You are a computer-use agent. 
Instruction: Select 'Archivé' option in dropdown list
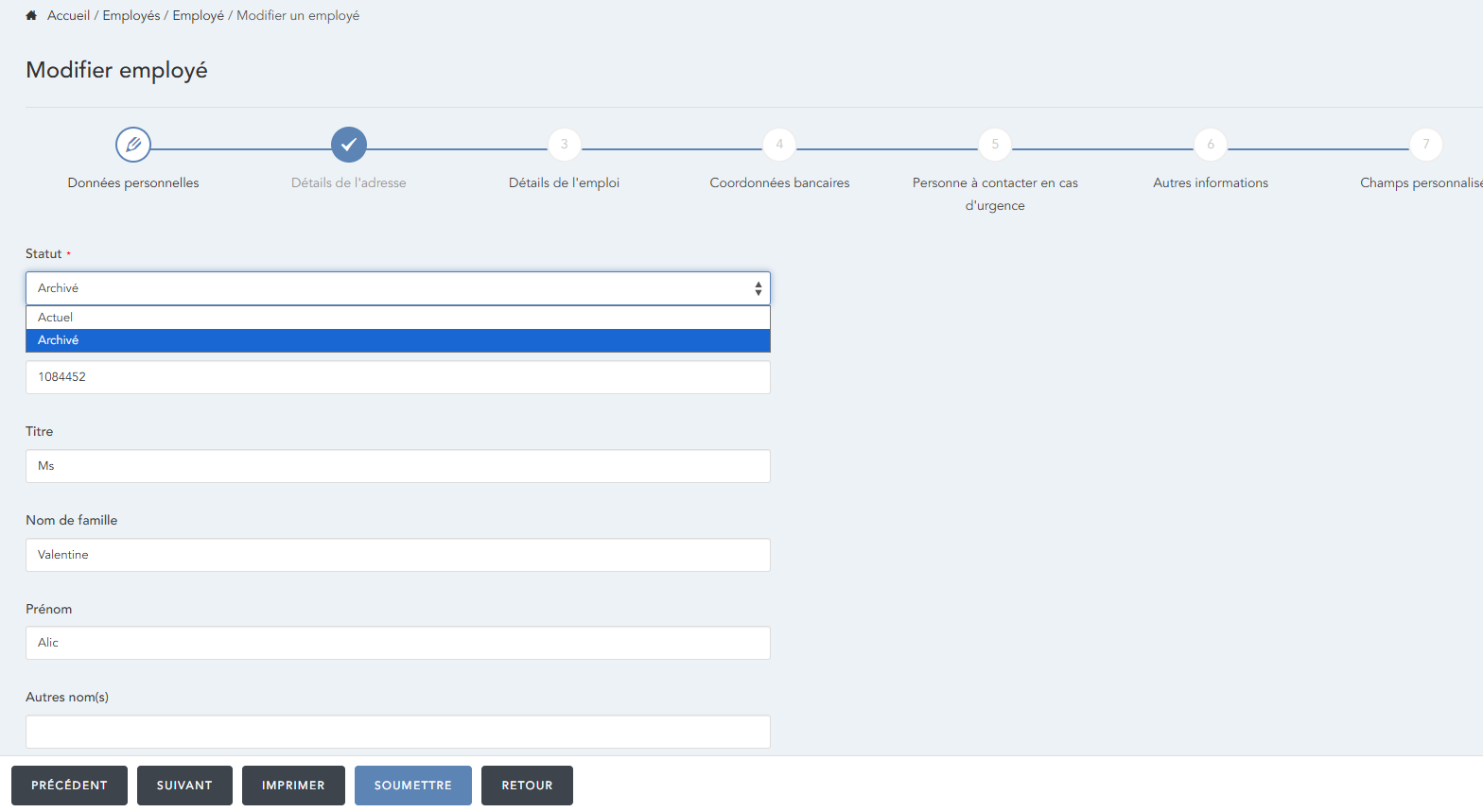(397, 340)
